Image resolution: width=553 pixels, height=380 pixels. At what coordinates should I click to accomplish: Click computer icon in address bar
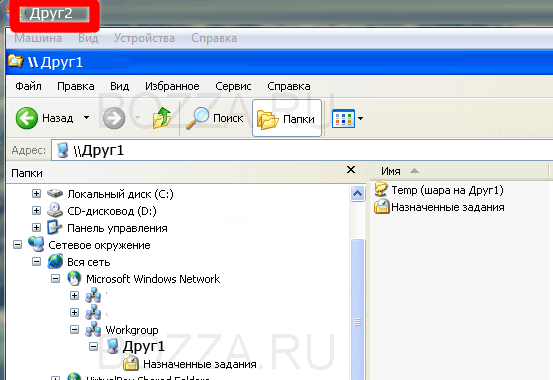click(63, 150)
